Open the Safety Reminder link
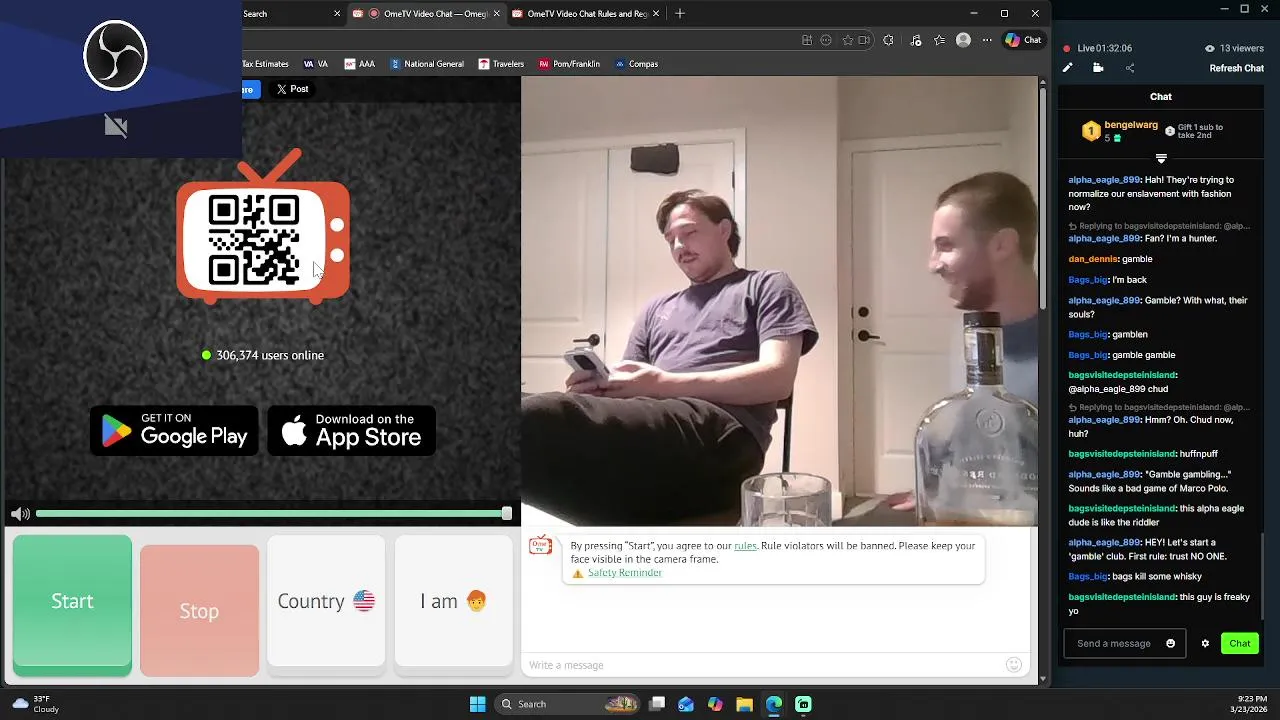1280x720 pixels. coord(625,573)
